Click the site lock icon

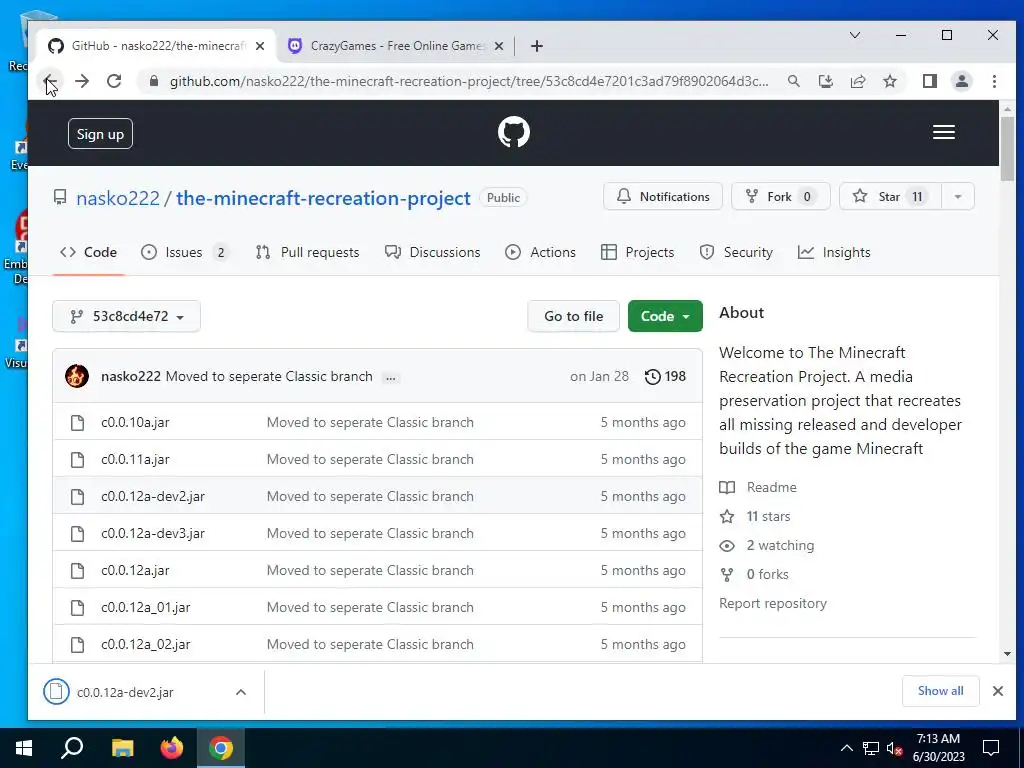154,81
